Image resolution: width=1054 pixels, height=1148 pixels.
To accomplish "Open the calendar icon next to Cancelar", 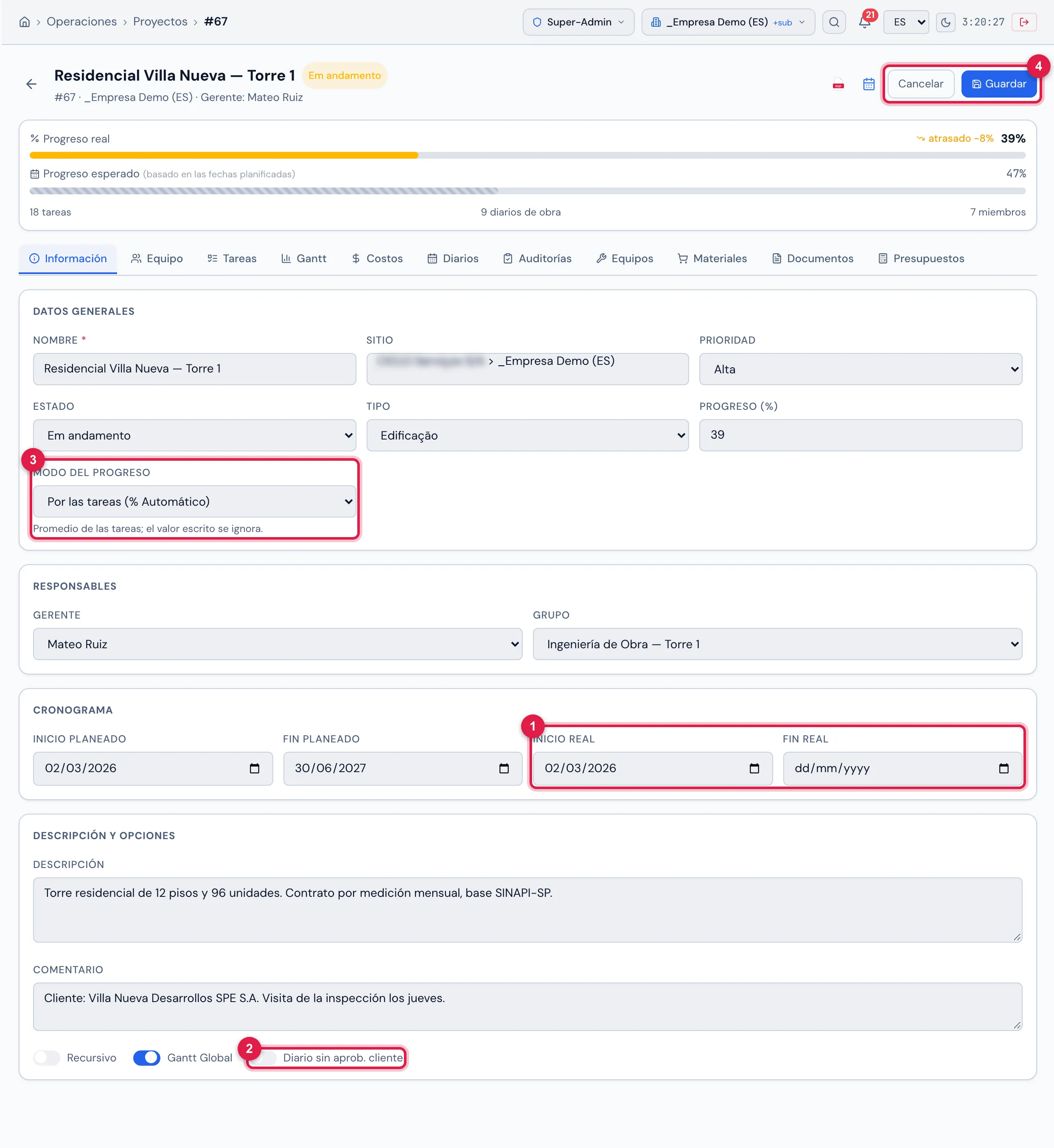I will (869, 84).
